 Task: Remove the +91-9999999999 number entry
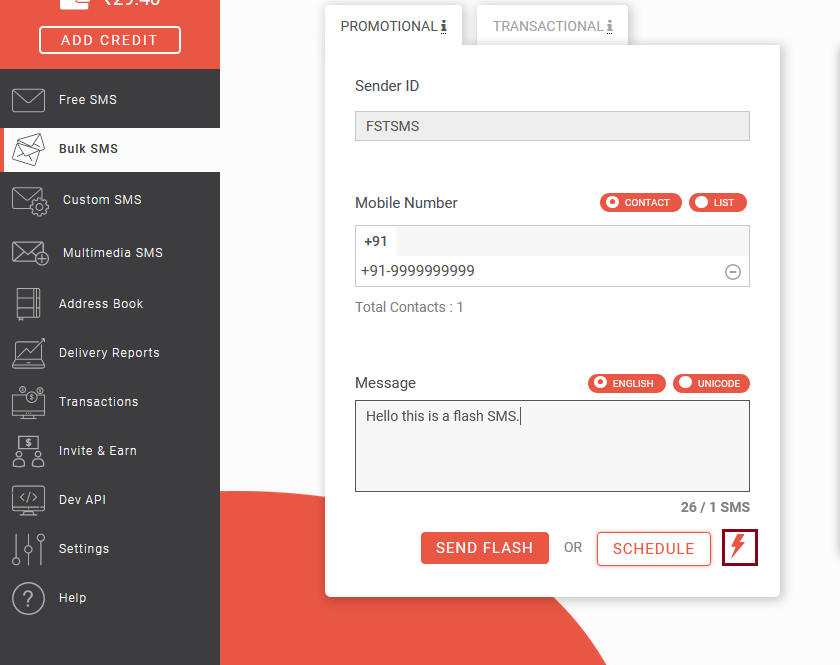pos(733,271)
